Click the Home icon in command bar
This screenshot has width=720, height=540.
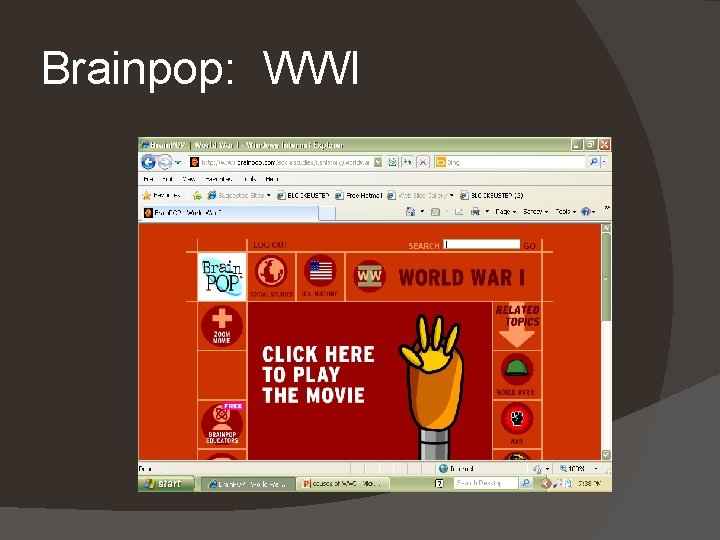[410, 212]
